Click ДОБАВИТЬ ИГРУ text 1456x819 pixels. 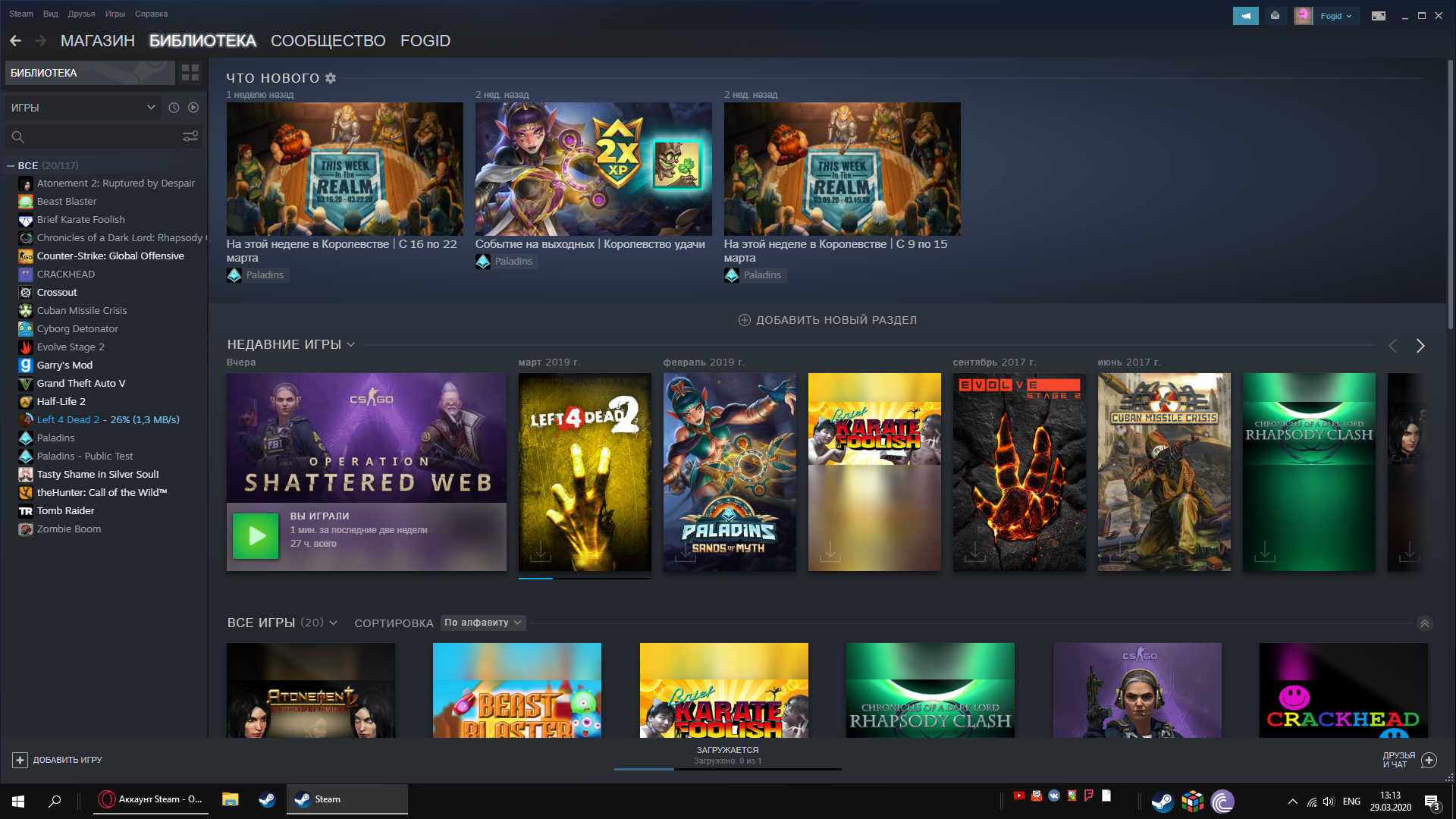pyautogui.click(x=67, y=760)
